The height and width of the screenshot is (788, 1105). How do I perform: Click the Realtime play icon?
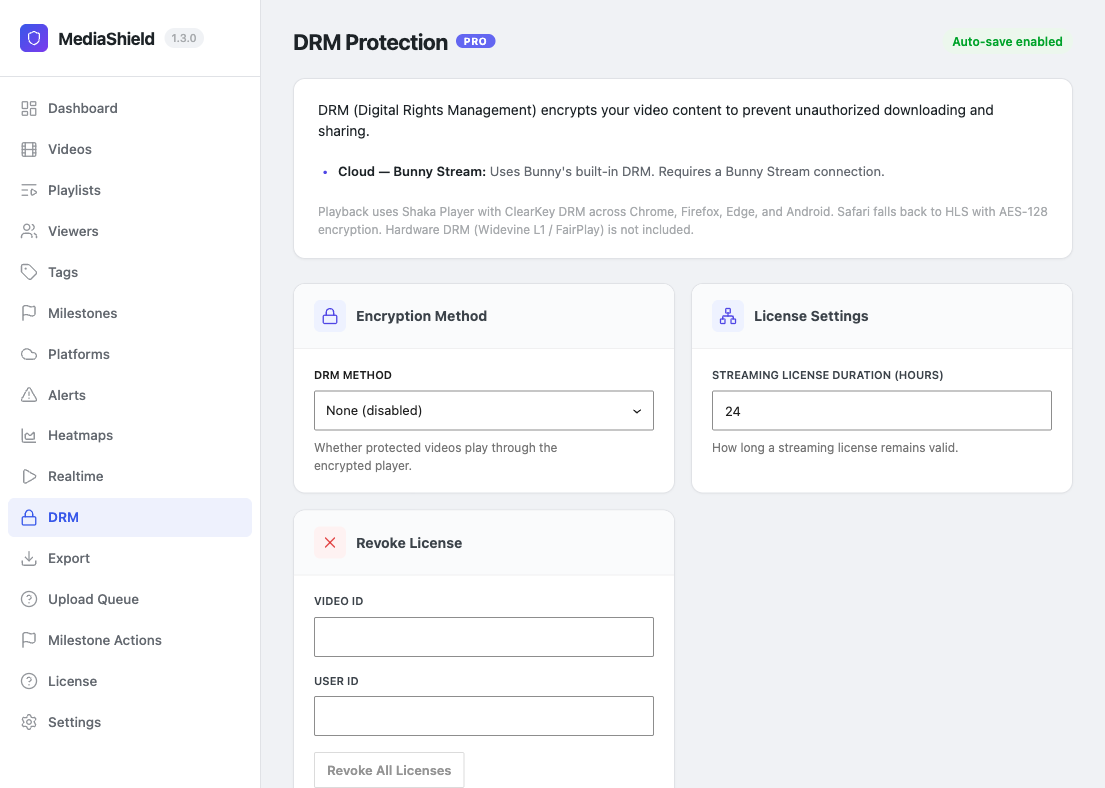29,476
